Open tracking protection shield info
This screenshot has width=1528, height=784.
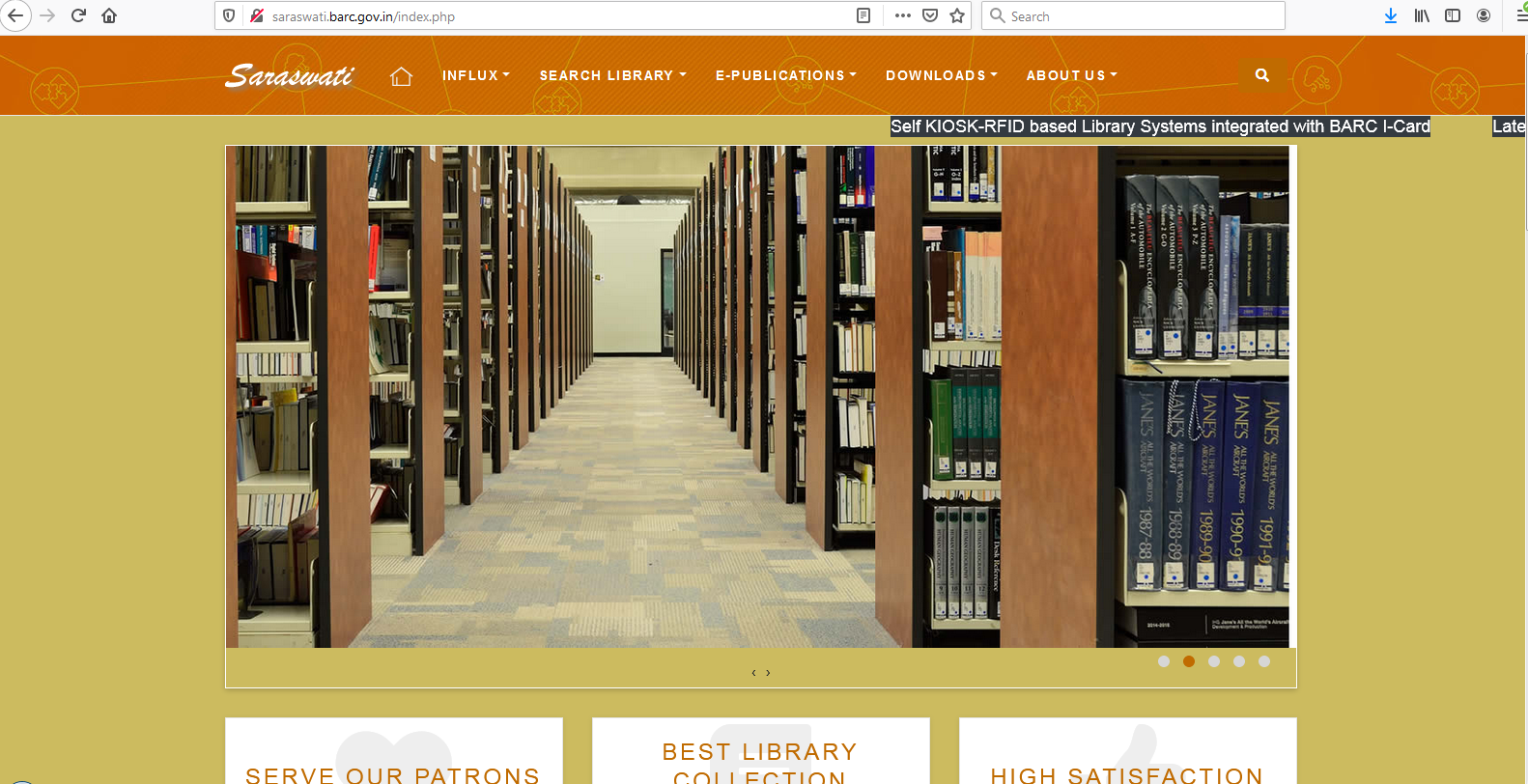pyautogui.click(x=229, y=15)
